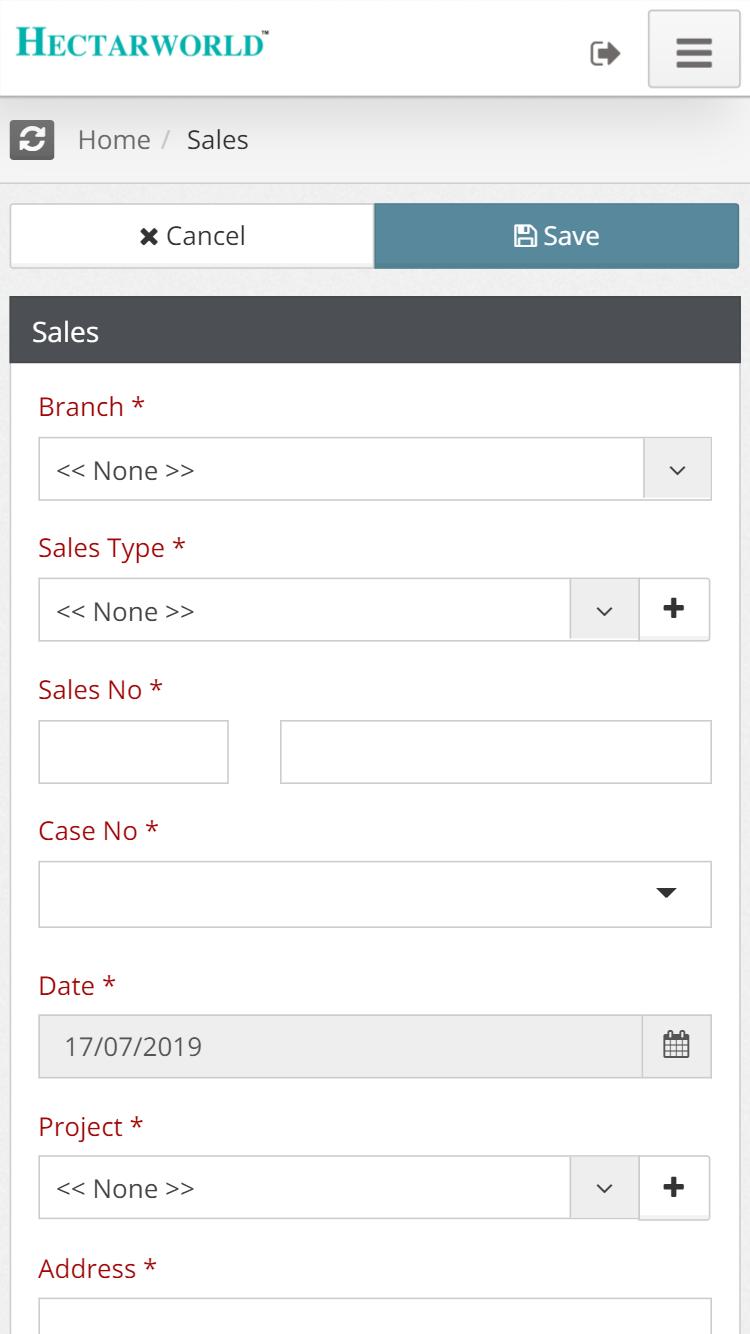This screenshot has height=1334, width=750.
Task: Click the refresh icon beside Home
Action: 32,140
